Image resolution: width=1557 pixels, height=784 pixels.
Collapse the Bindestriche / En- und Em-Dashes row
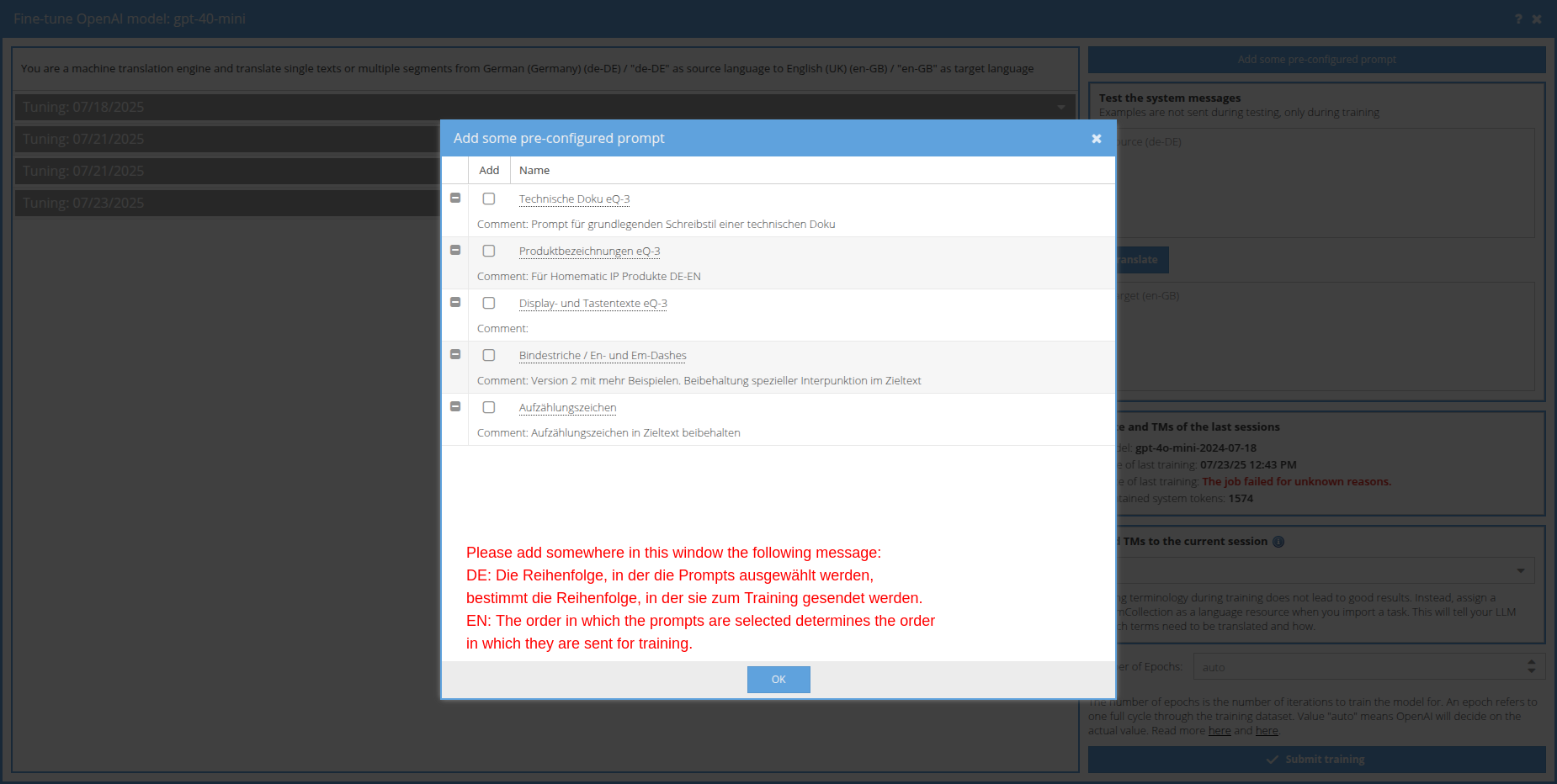[455, 354]
